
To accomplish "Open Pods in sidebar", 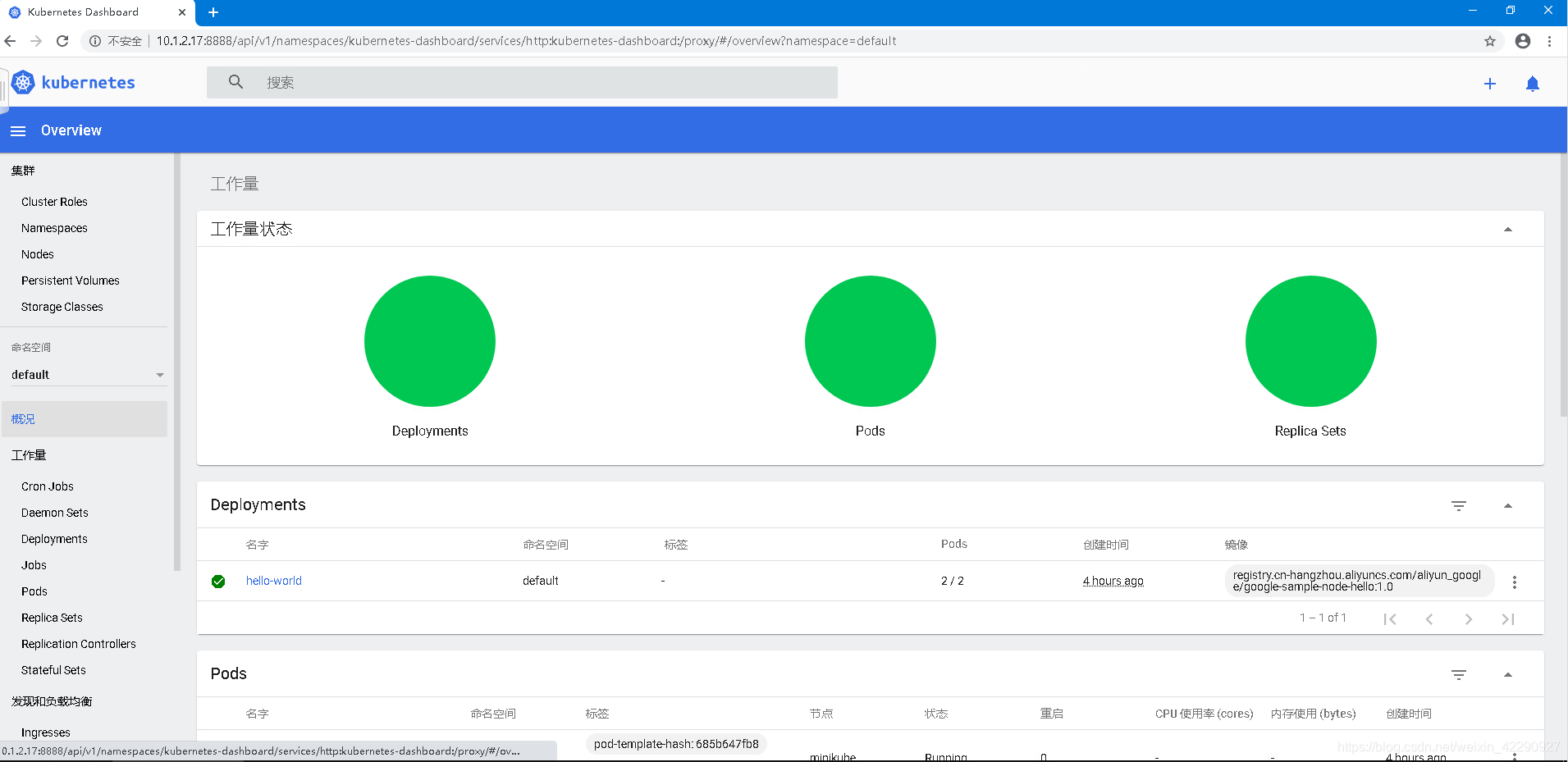I will (34, 591).
